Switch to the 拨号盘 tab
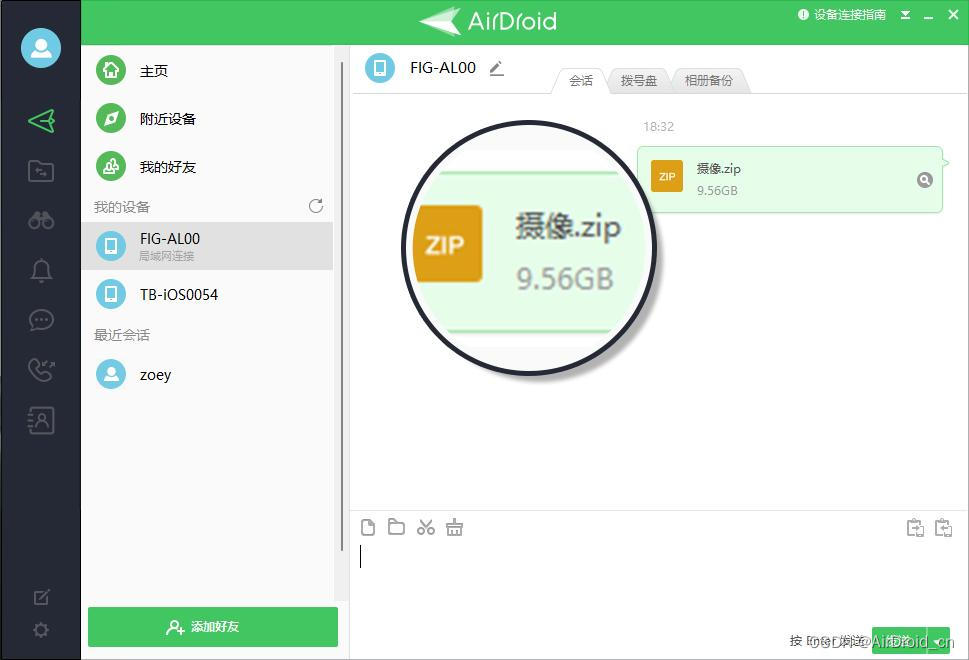Screen dimensions: 969x660 (638, 81)
